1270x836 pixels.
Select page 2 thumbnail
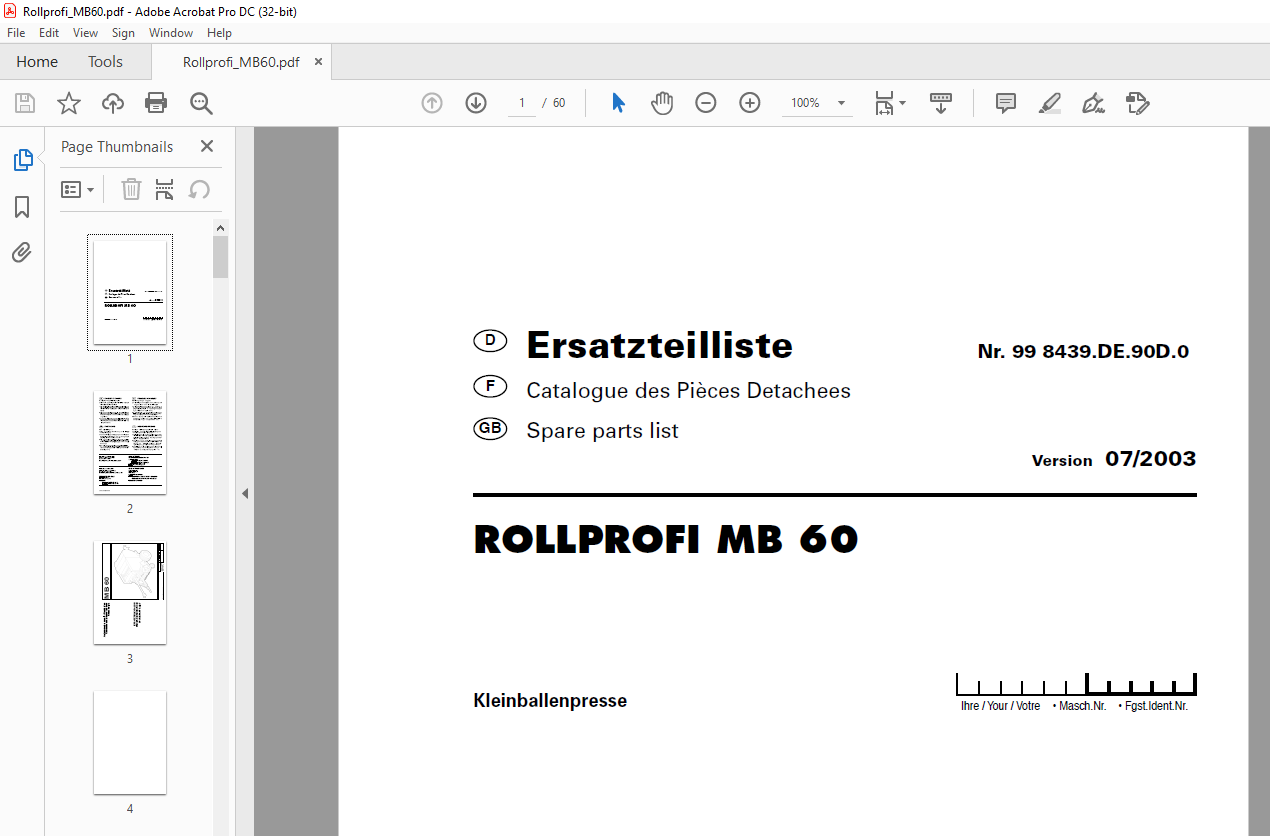pyautogui.click(x=130, y=442)
